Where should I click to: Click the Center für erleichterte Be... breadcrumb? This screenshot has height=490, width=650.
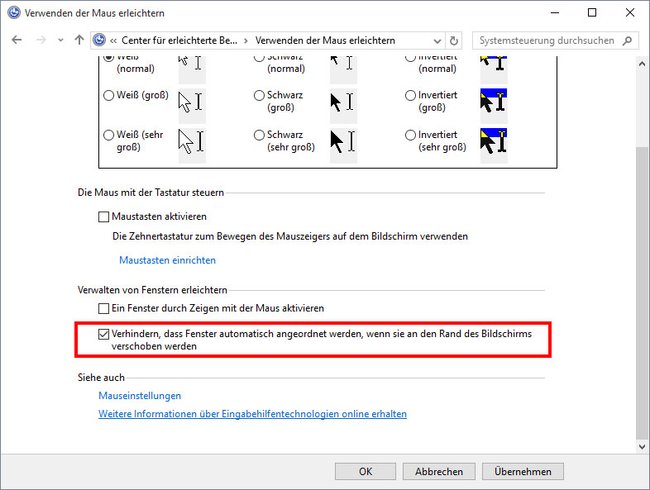(179, 41)
